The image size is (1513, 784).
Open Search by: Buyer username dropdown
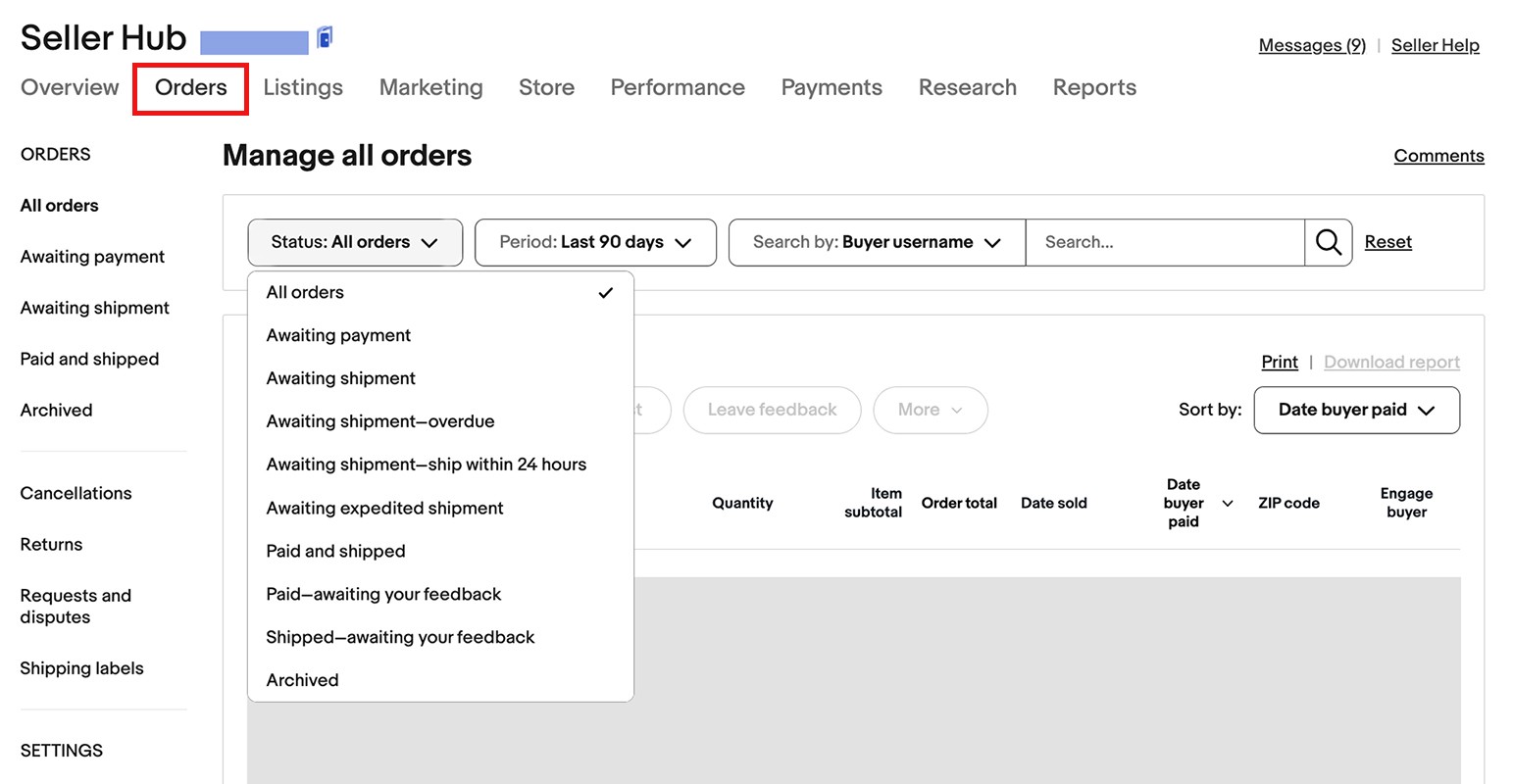tap(877, 242)
